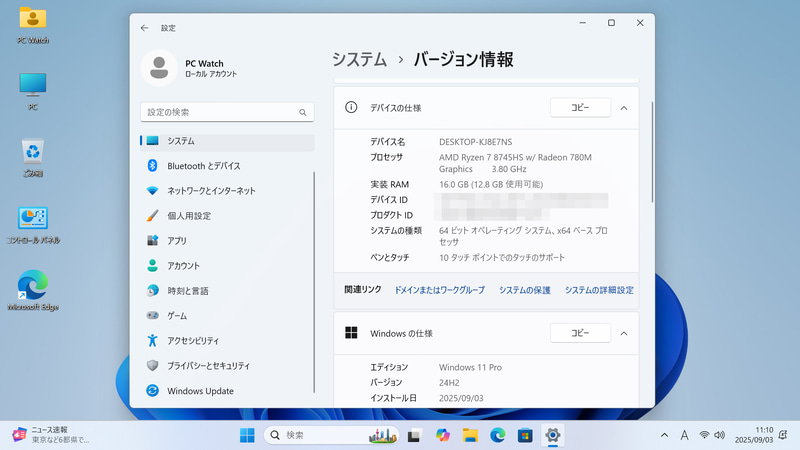Open アプリ settings page

pyautogui.click(x=228, y=241)
